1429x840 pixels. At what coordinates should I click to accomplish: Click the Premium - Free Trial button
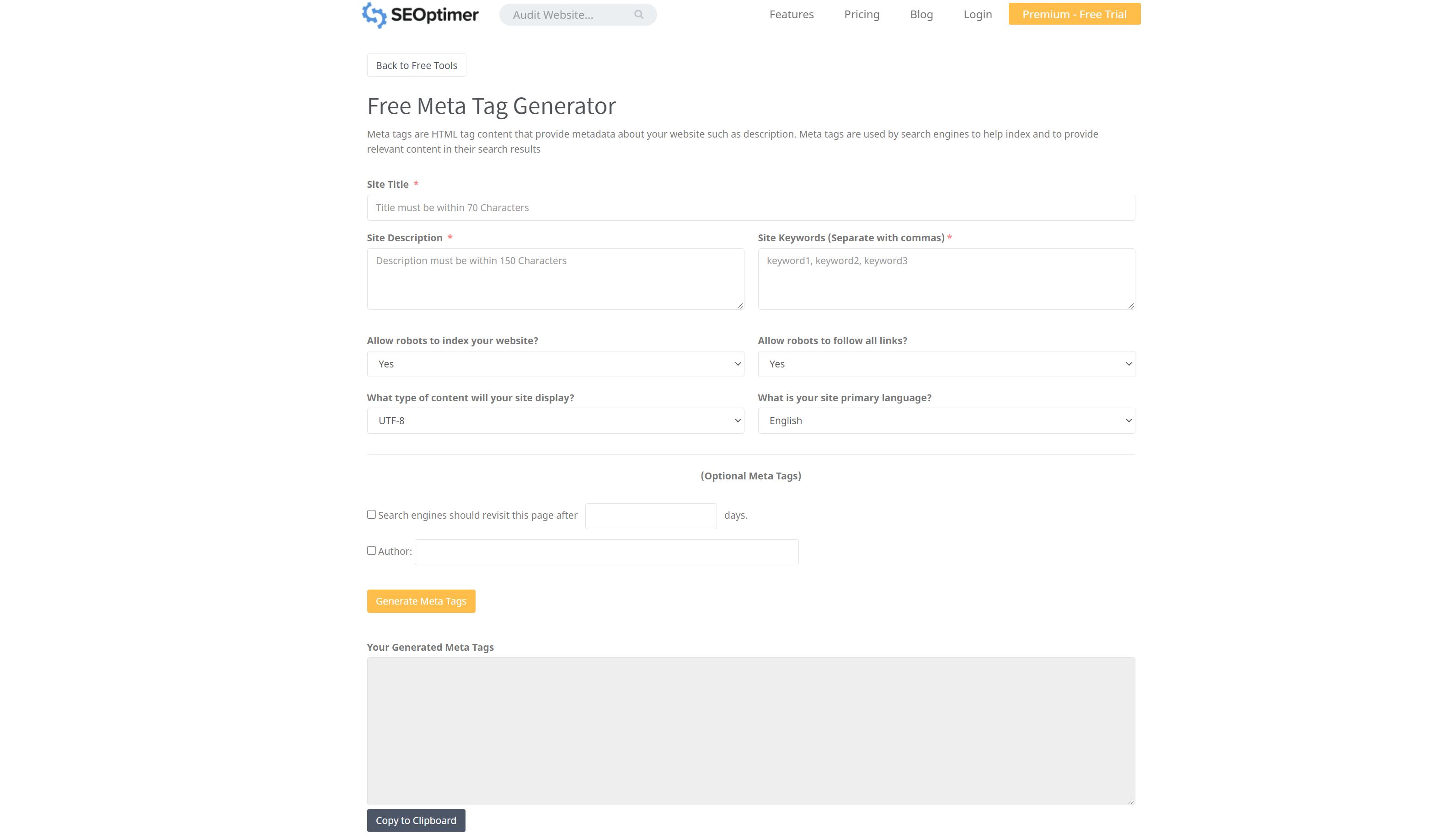pos(1074,14)
